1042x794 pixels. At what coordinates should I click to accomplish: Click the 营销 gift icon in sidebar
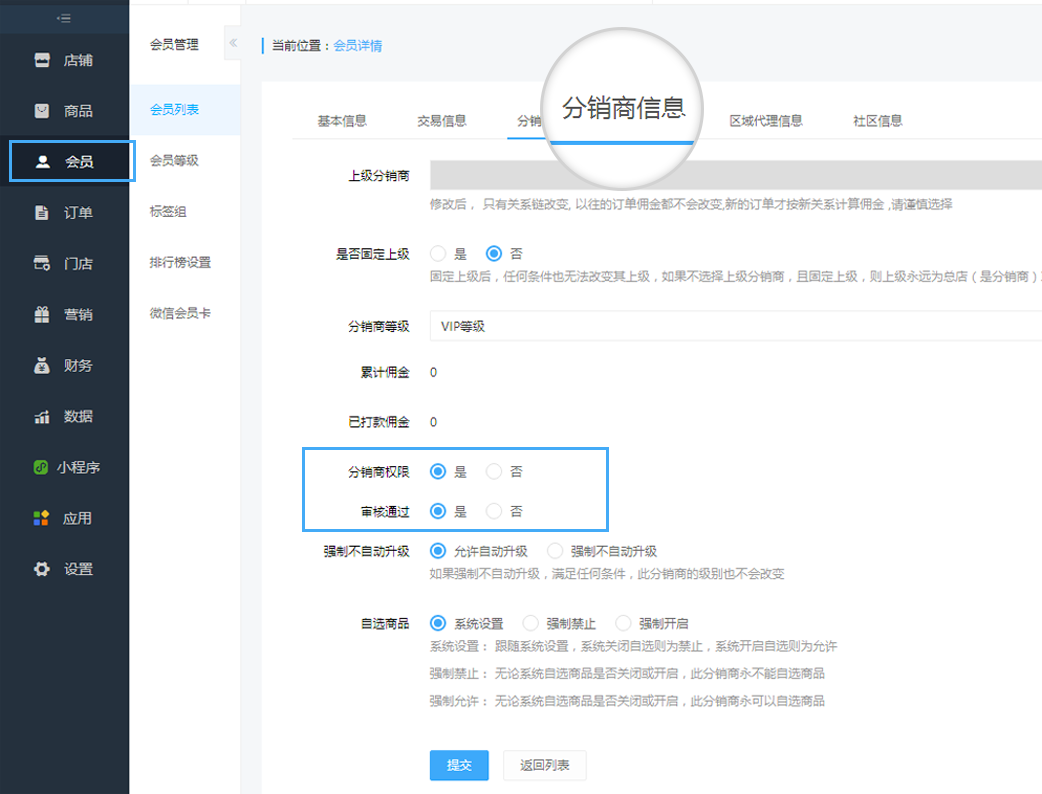(x=42, y=314)
